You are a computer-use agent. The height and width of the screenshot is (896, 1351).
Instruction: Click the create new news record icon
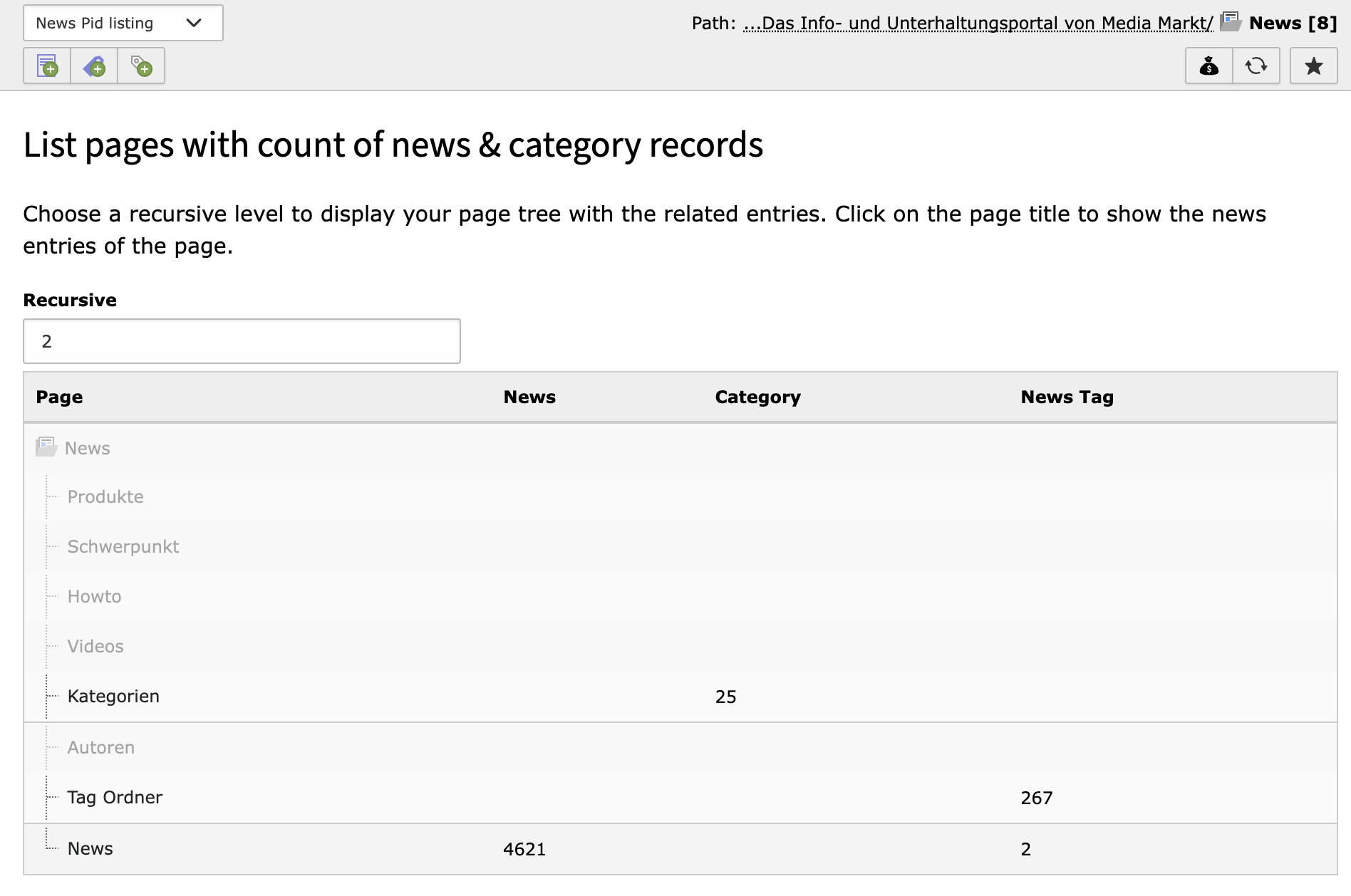click(x=47, y=66)
